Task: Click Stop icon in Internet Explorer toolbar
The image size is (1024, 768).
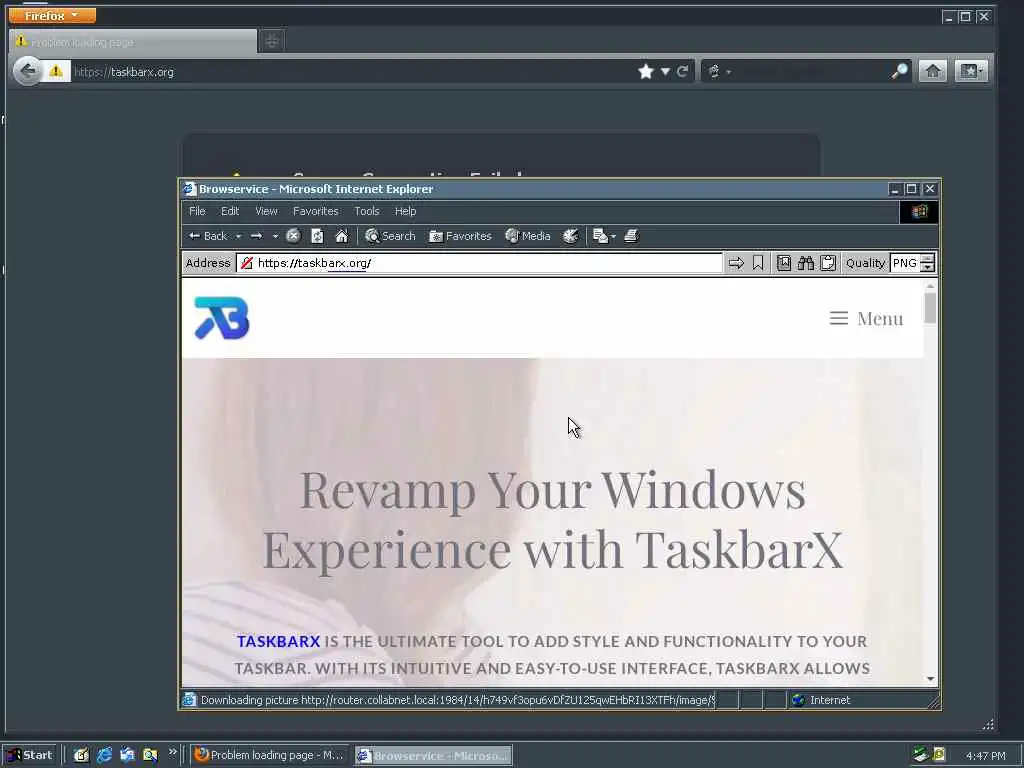Action: (293, 236)
